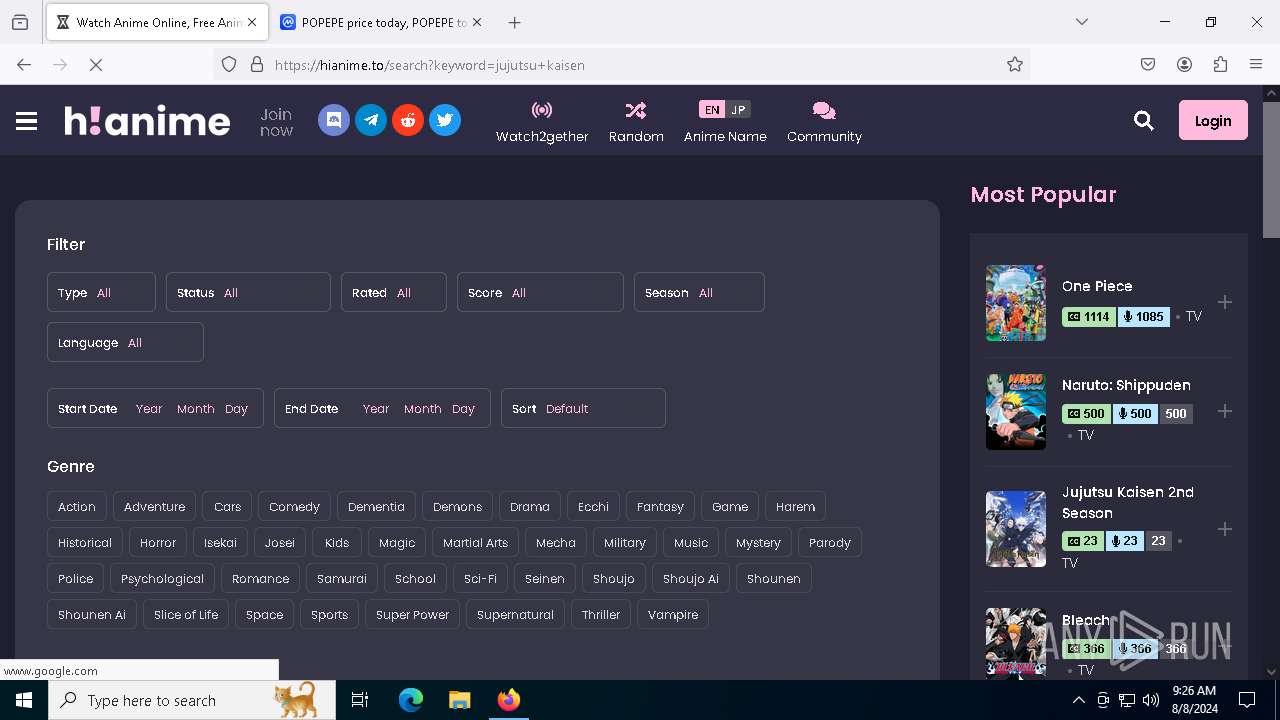
Task: Open File Explorer from the taskbar
Action: coord(459,700)
